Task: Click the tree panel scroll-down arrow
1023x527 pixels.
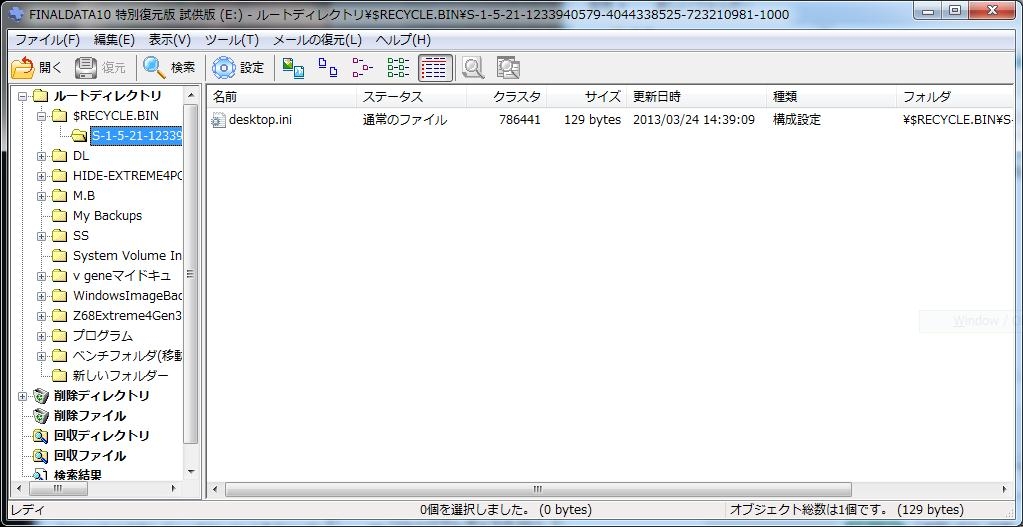Action: tap(191, 472)
